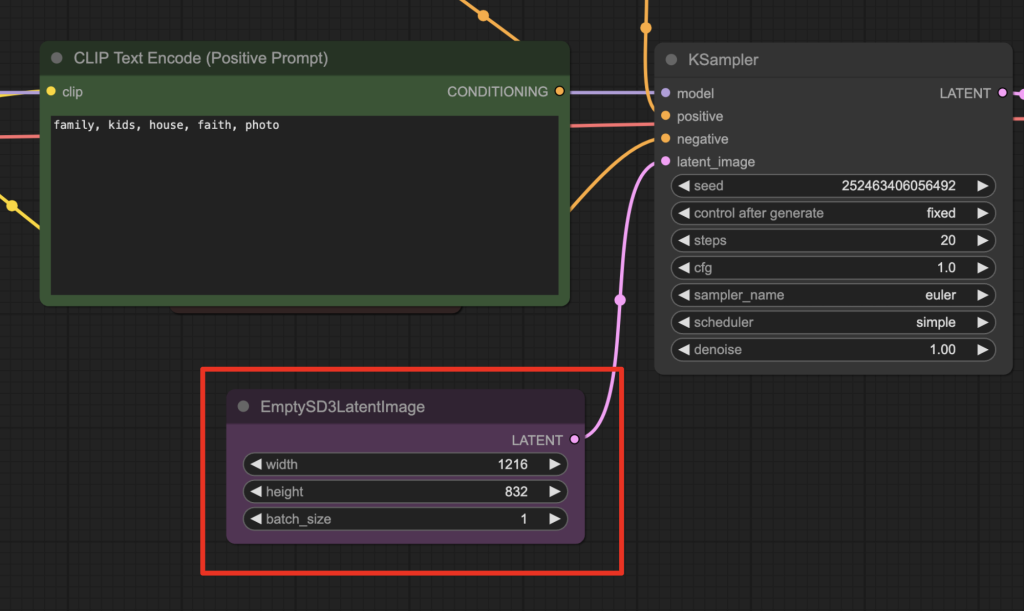Click reroute dot on pink latent link

pos(620,300)
